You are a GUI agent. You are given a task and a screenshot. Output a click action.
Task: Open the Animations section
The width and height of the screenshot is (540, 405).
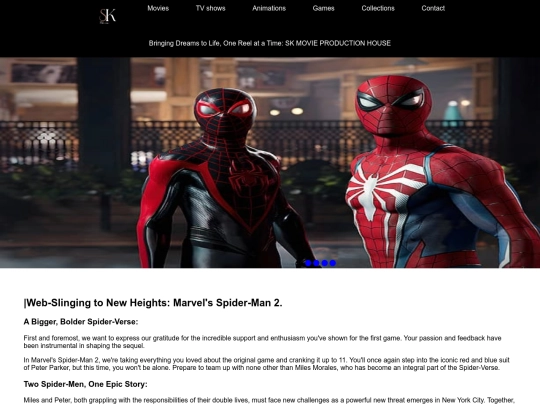[269, 8]
